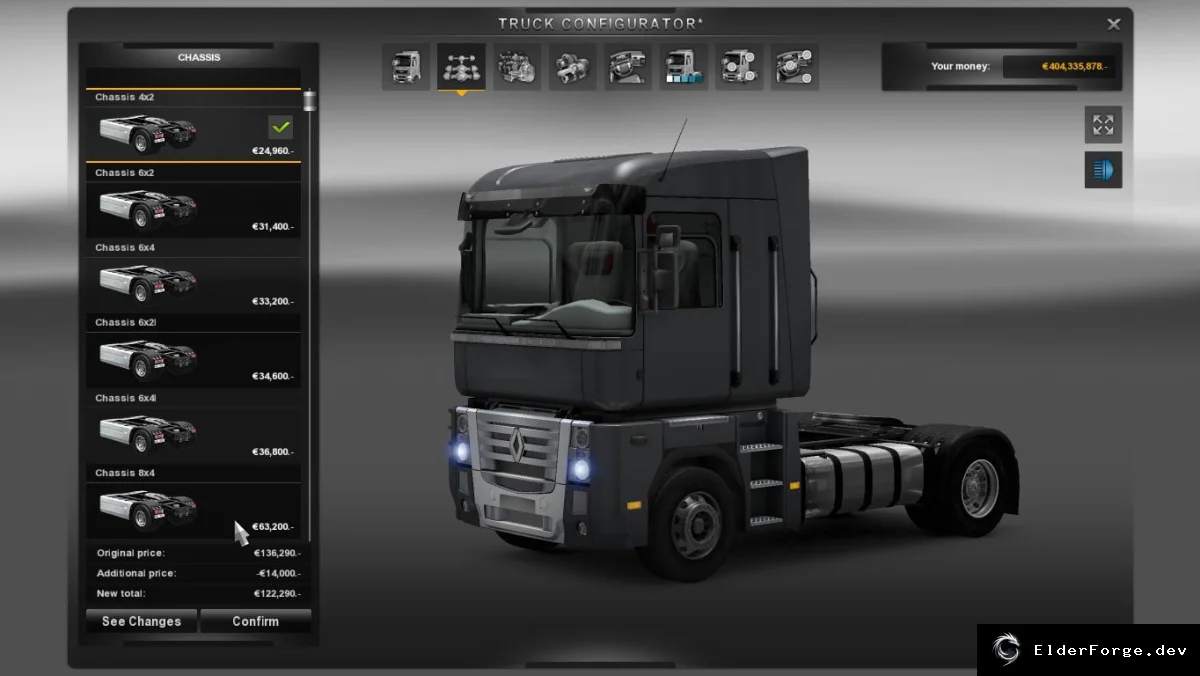The width and height of the screenshot is (1200, 676).
Task: Open the interior accessories category icon
Action: (x=795, y=67)
